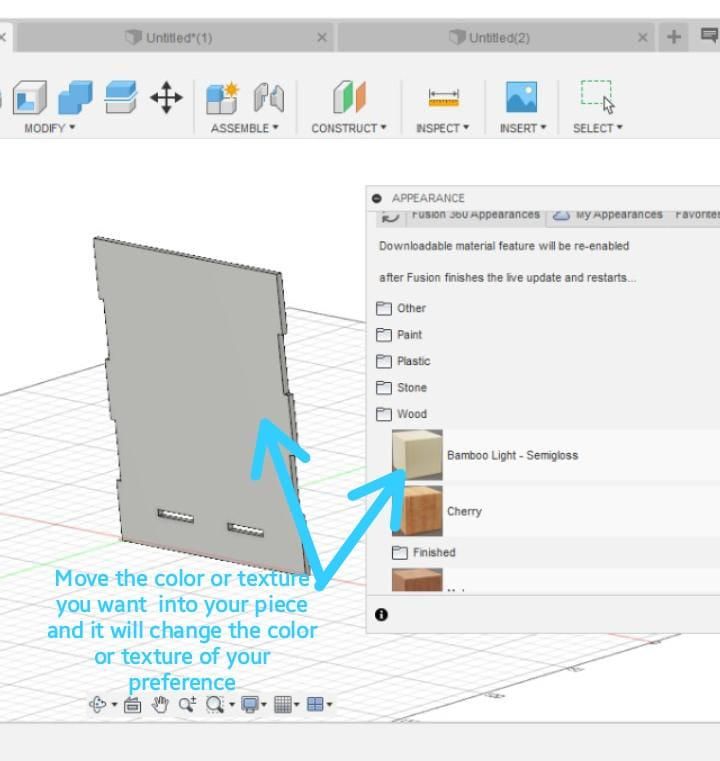
Task: Select the Offset Face tool icon
Action: 121,98
